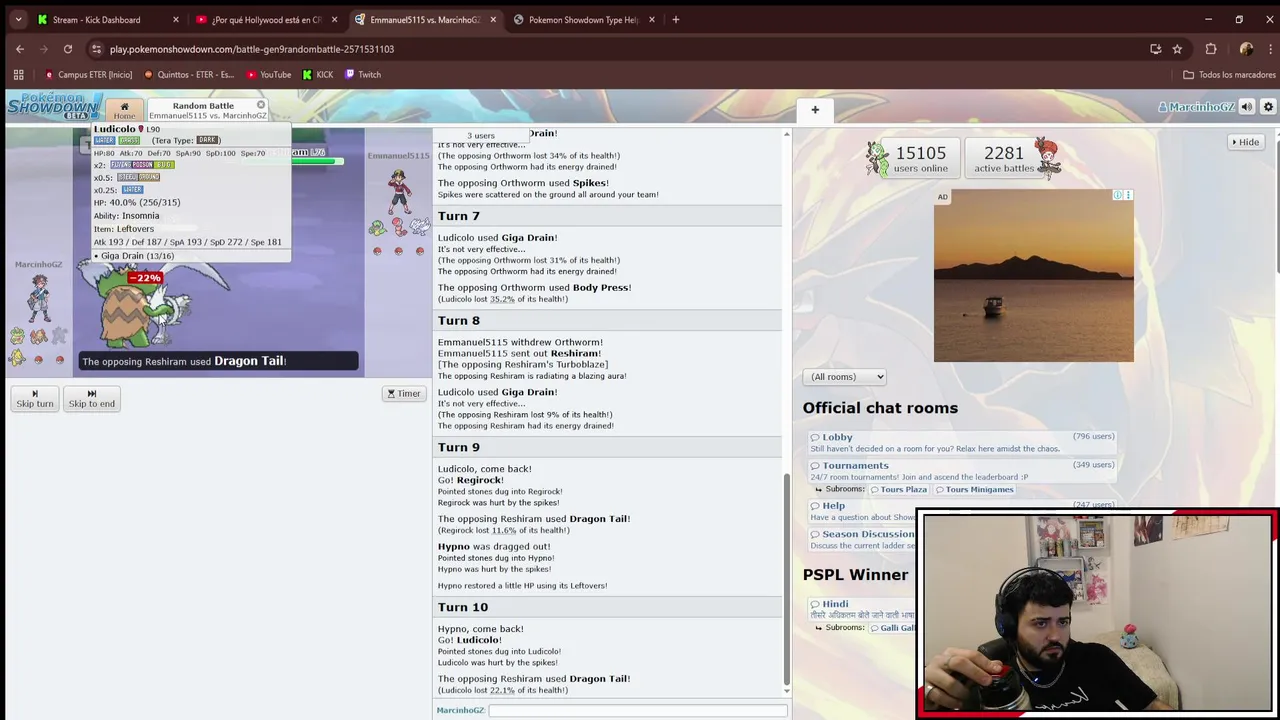Close the Random Battle room tab

tap(261, 105)
